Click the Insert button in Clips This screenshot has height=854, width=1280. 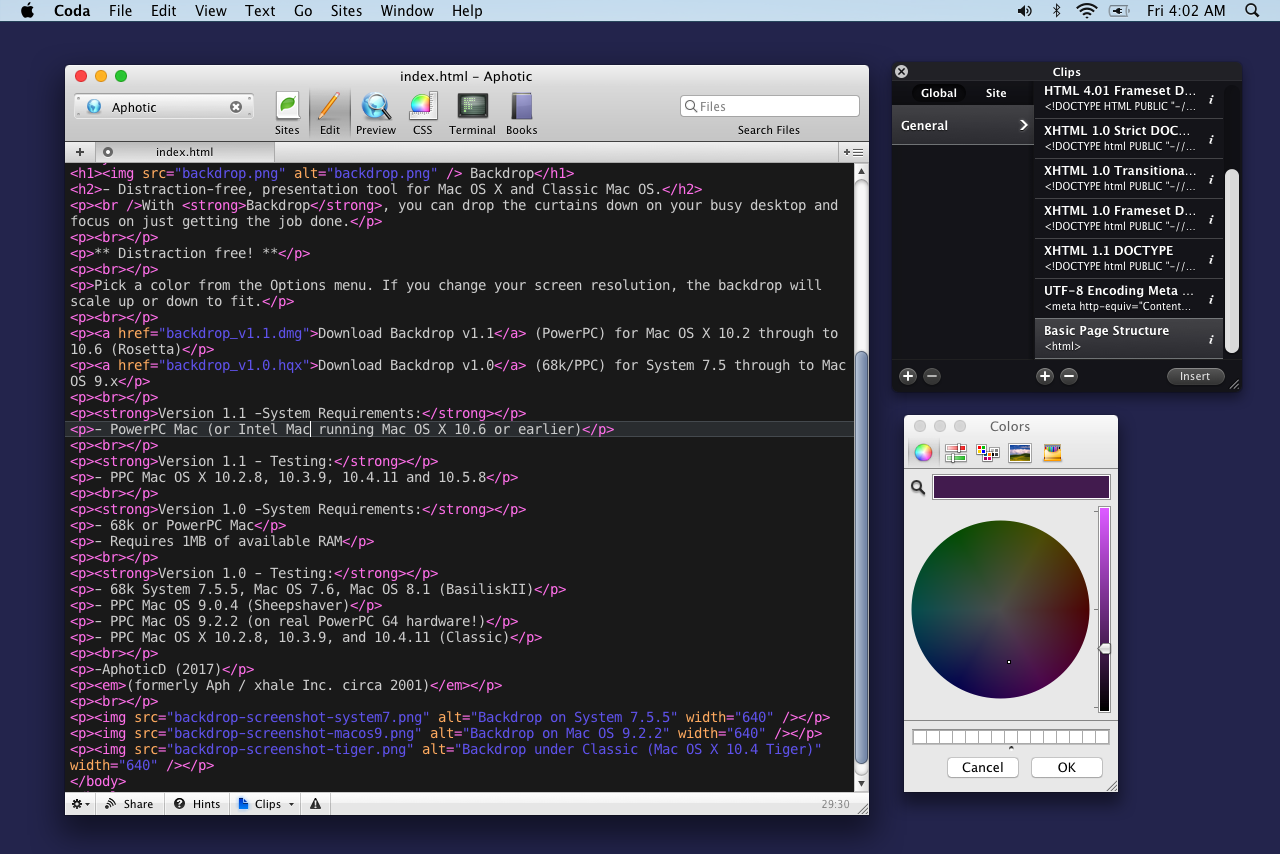tap(1194, 376)
